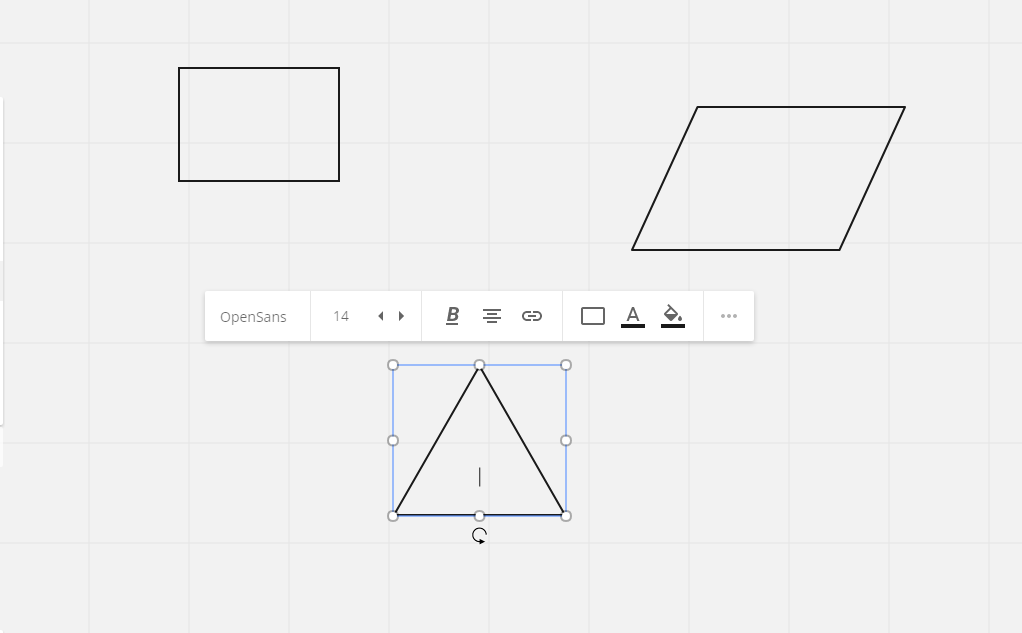Click the font size 14 field
This screenshot has height=633, width=1022.
pyautogui.click(x=341, y=316)
